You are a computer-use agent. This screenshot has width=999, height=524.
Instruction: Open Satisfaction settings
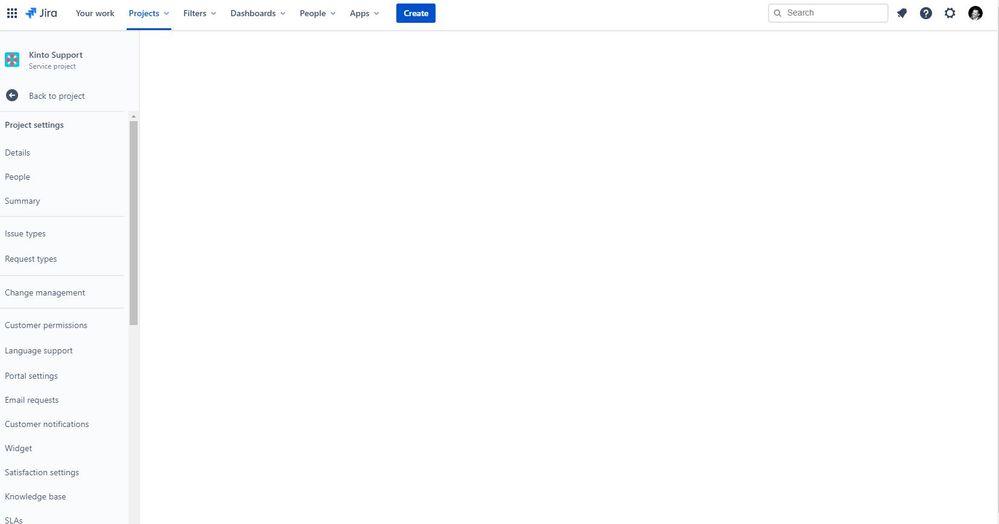coord(41,472)
